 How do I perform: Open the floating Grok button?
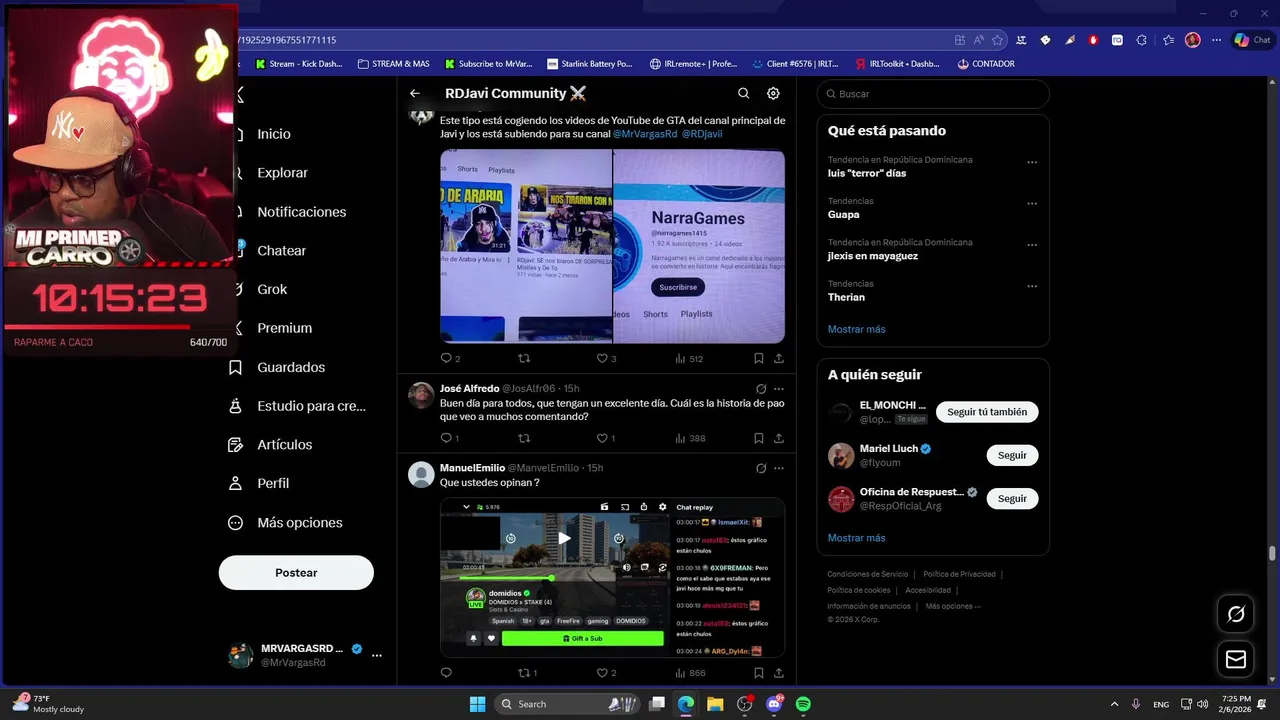pos(1236,614)
